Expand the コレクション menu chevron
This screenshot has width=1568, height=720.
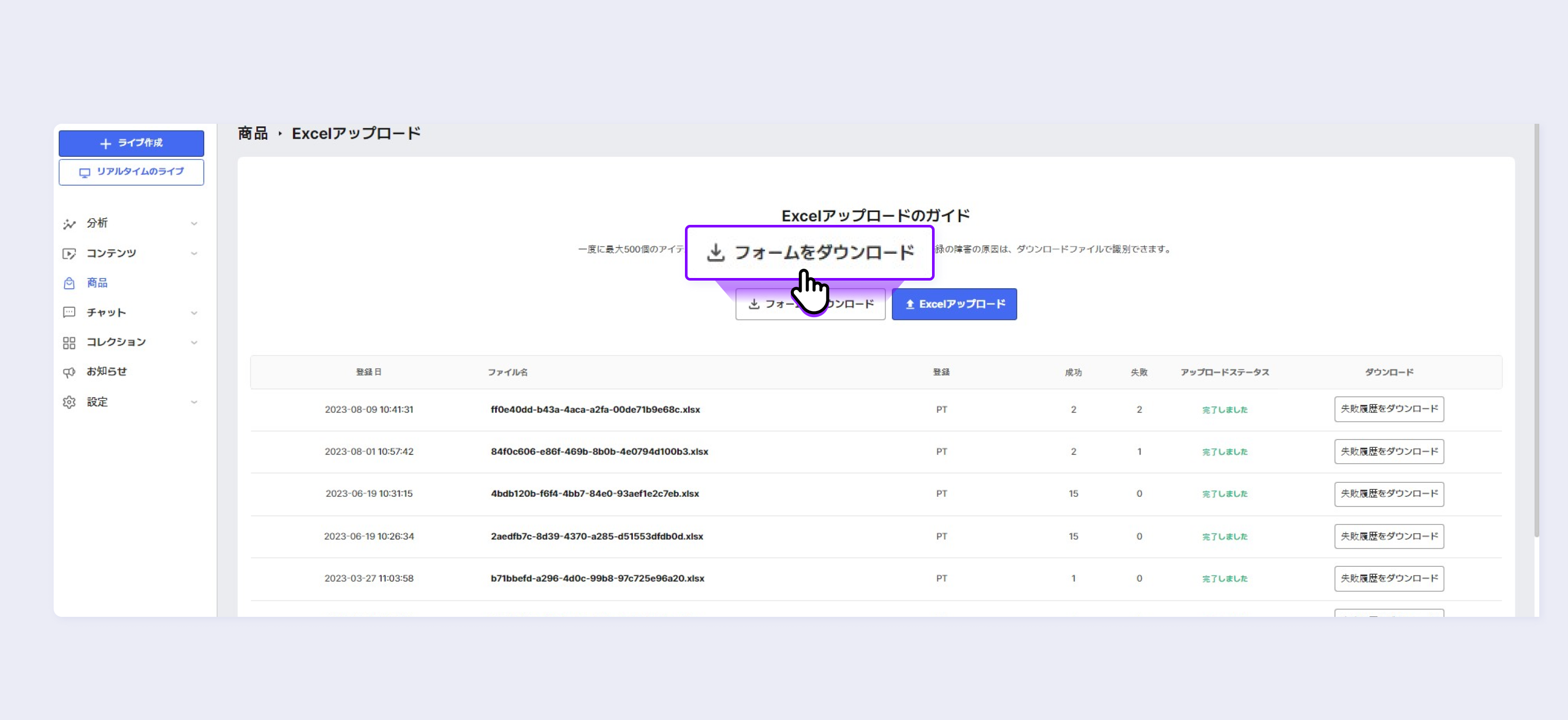194,342
